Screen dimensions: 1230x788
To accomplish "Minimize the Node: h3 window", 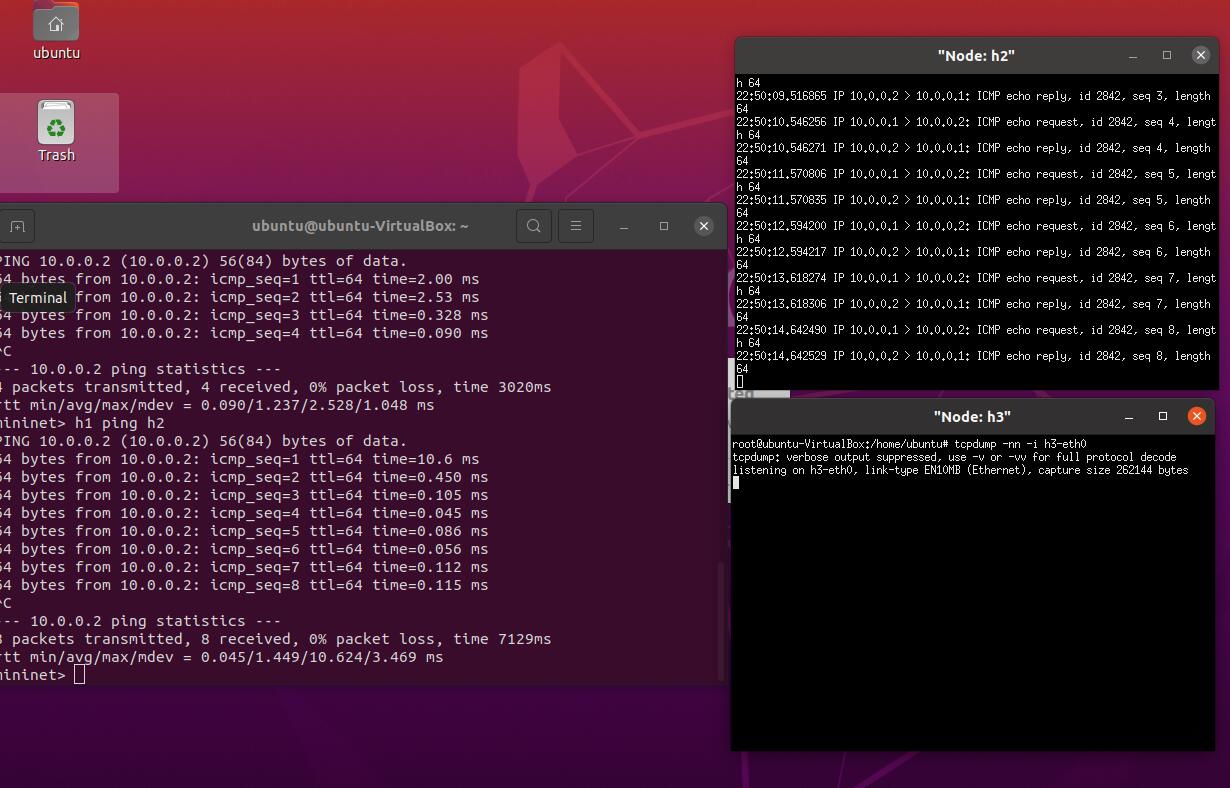I will (1129, 416).
